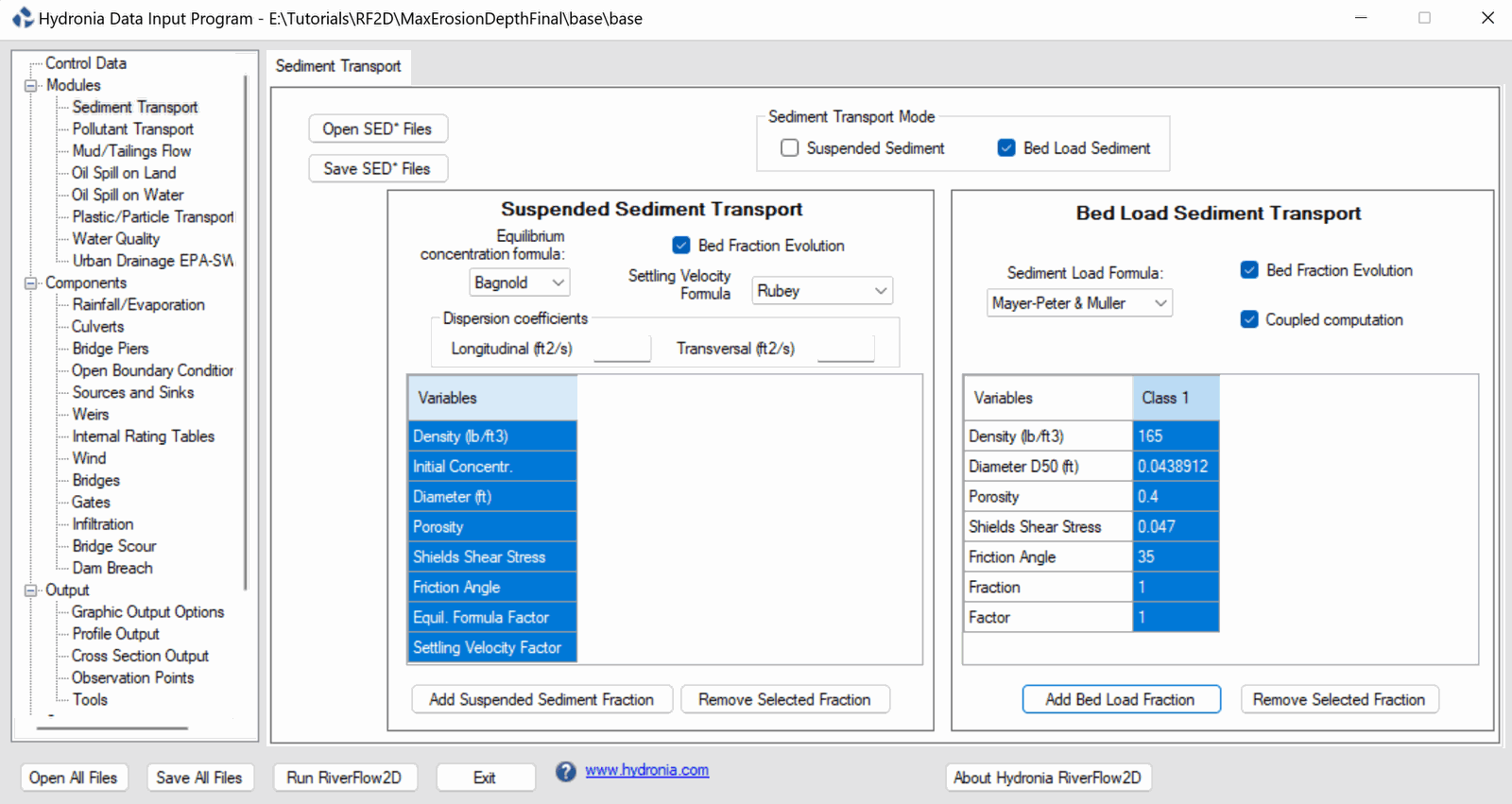Screen dimensions: 1512x804
Task: Expand the Mayer-Peter & Muller formula dropdown
Action: 1078,303
